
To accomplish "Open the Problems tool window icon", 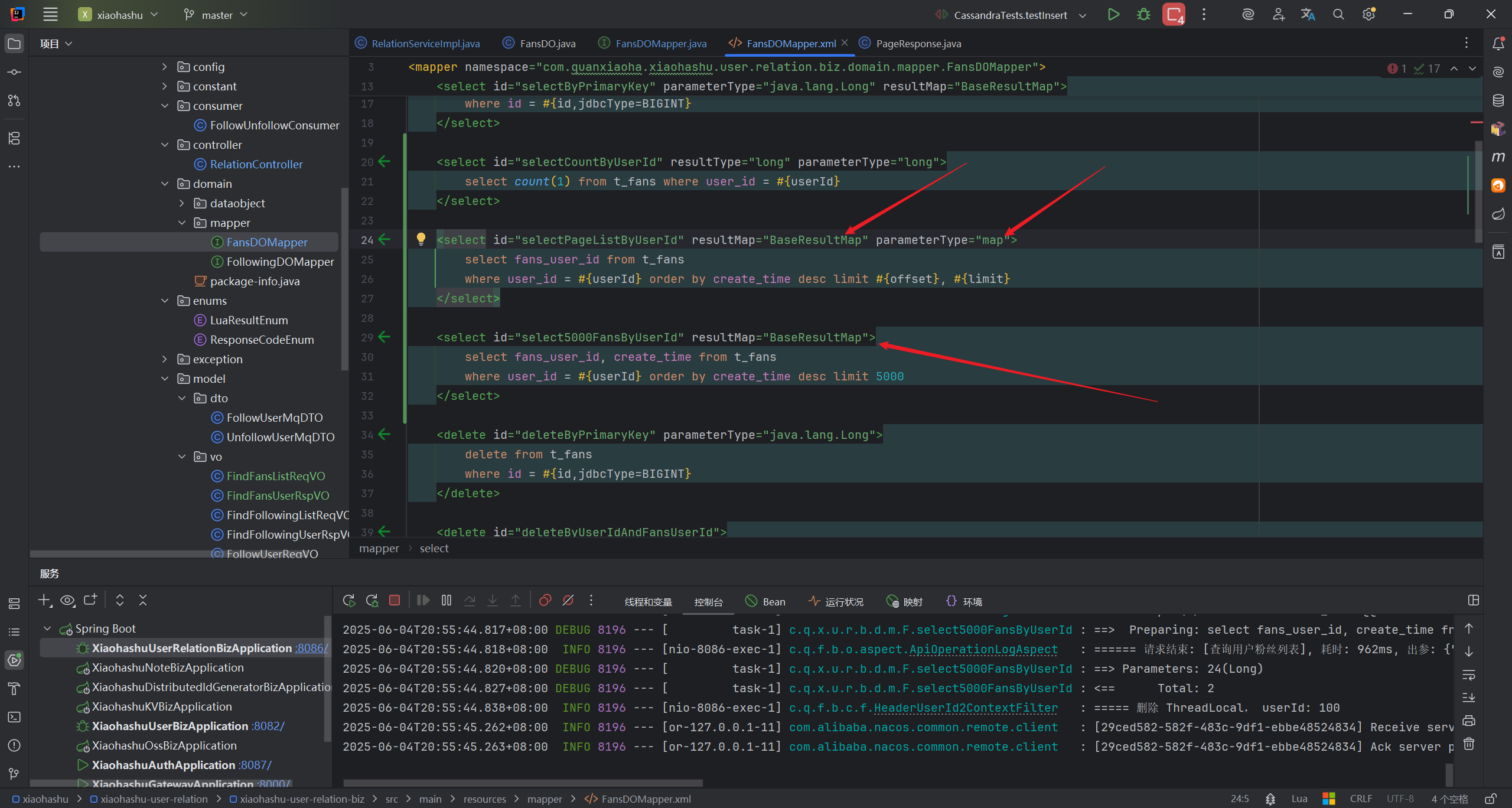I will (x=14, y=745).
